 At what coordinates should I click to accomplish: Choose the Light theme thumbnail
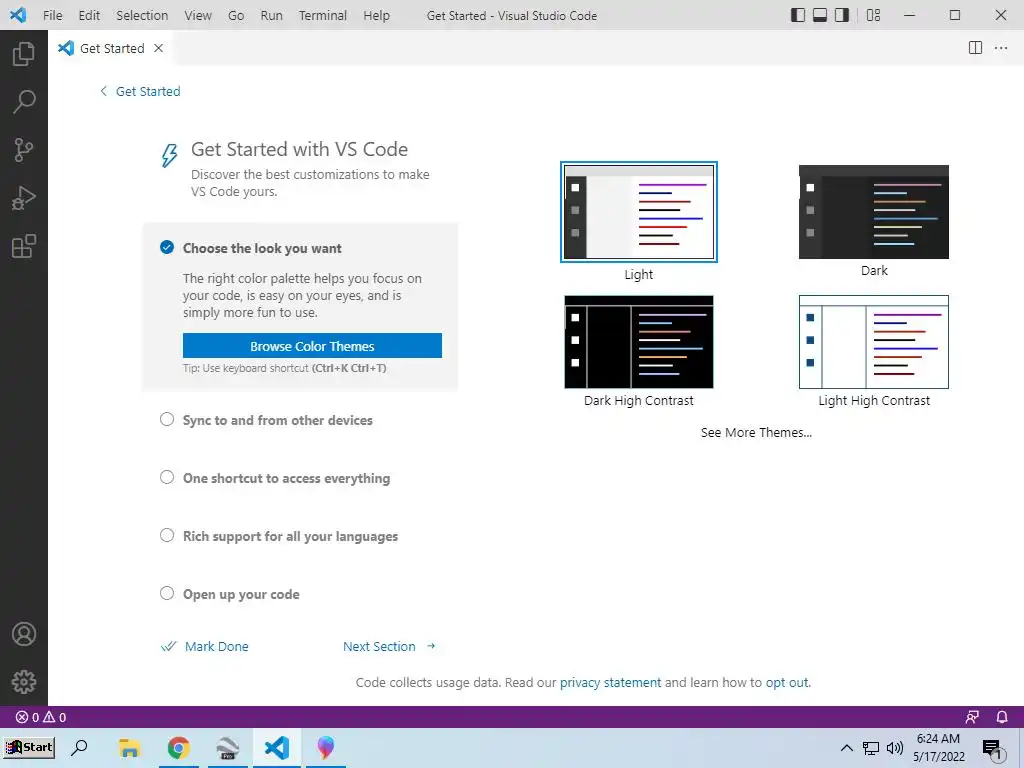[x=639, y=212]
